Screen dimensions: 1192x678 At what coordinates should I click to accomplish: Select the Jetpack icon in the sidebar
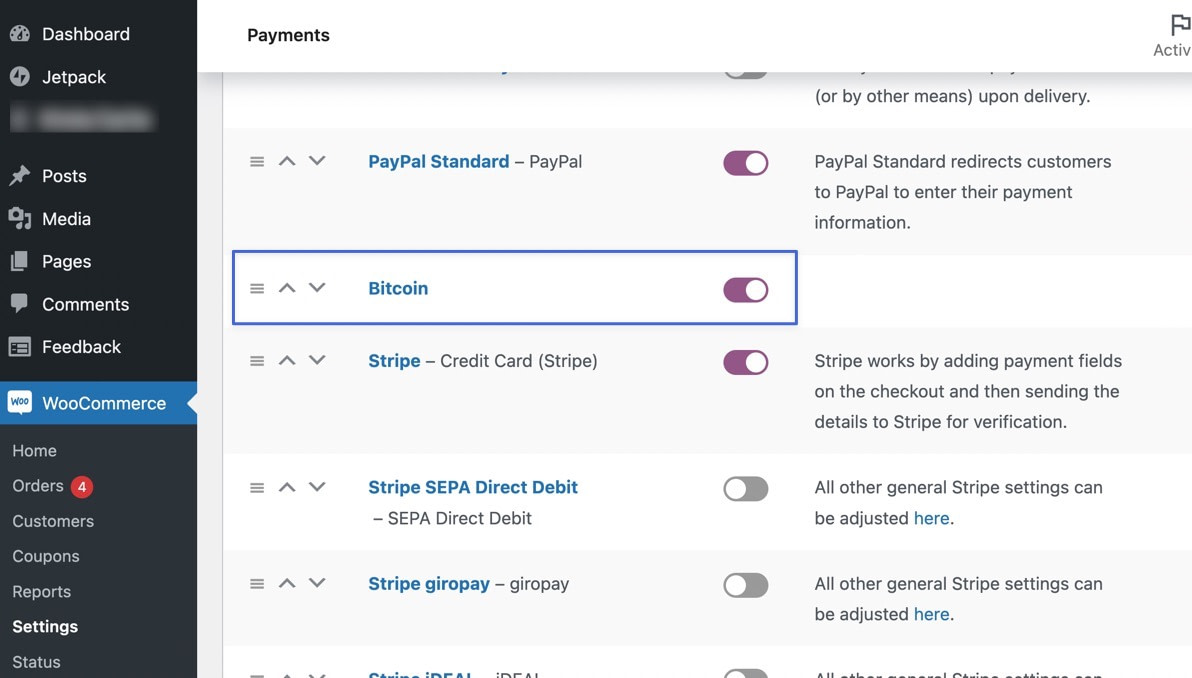[21, 77]
